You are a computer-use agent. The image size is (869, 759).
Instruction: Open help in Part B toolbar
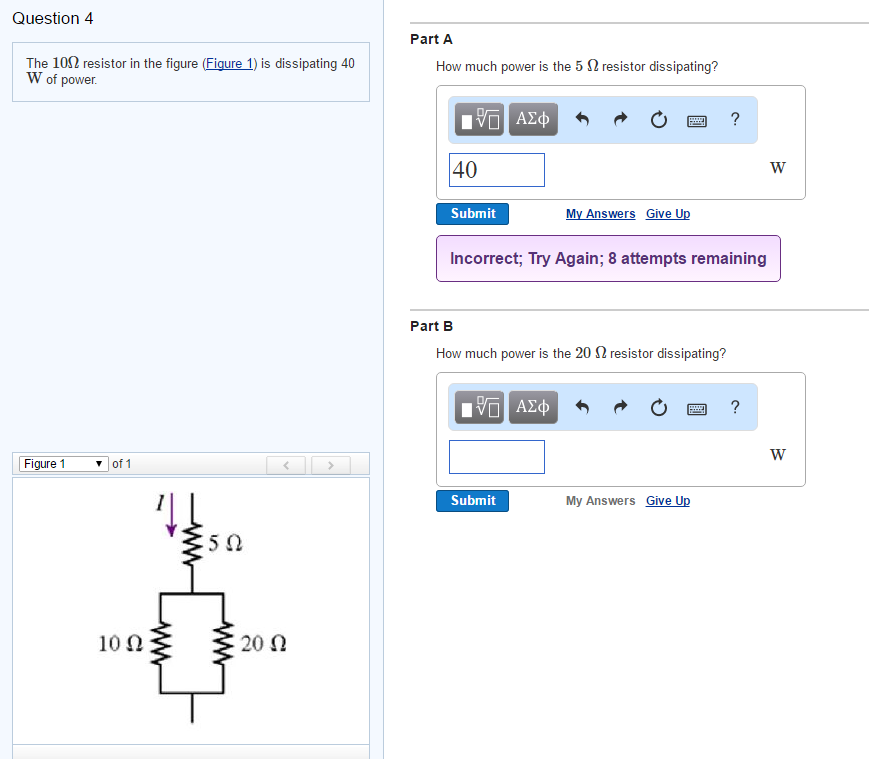coord(735,407)
